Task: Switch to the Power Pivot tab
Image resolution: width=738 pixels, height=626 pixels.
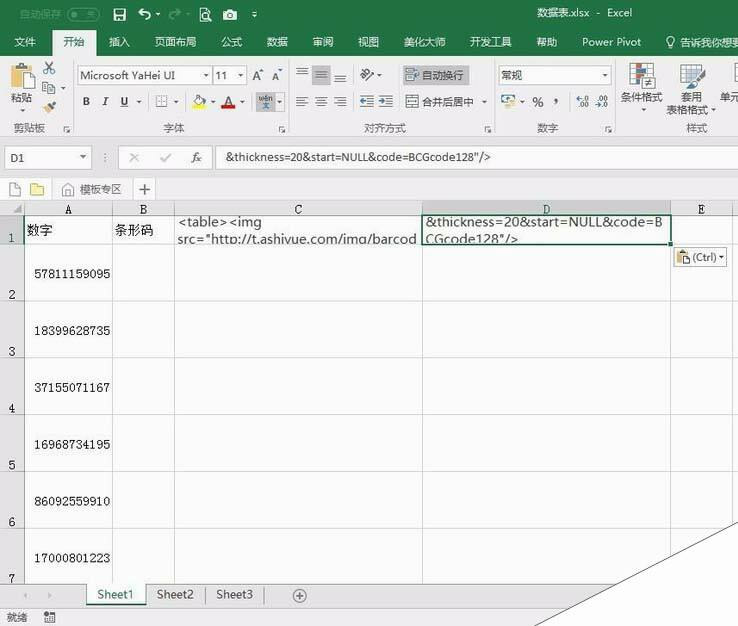Action: tap(611, 42)
